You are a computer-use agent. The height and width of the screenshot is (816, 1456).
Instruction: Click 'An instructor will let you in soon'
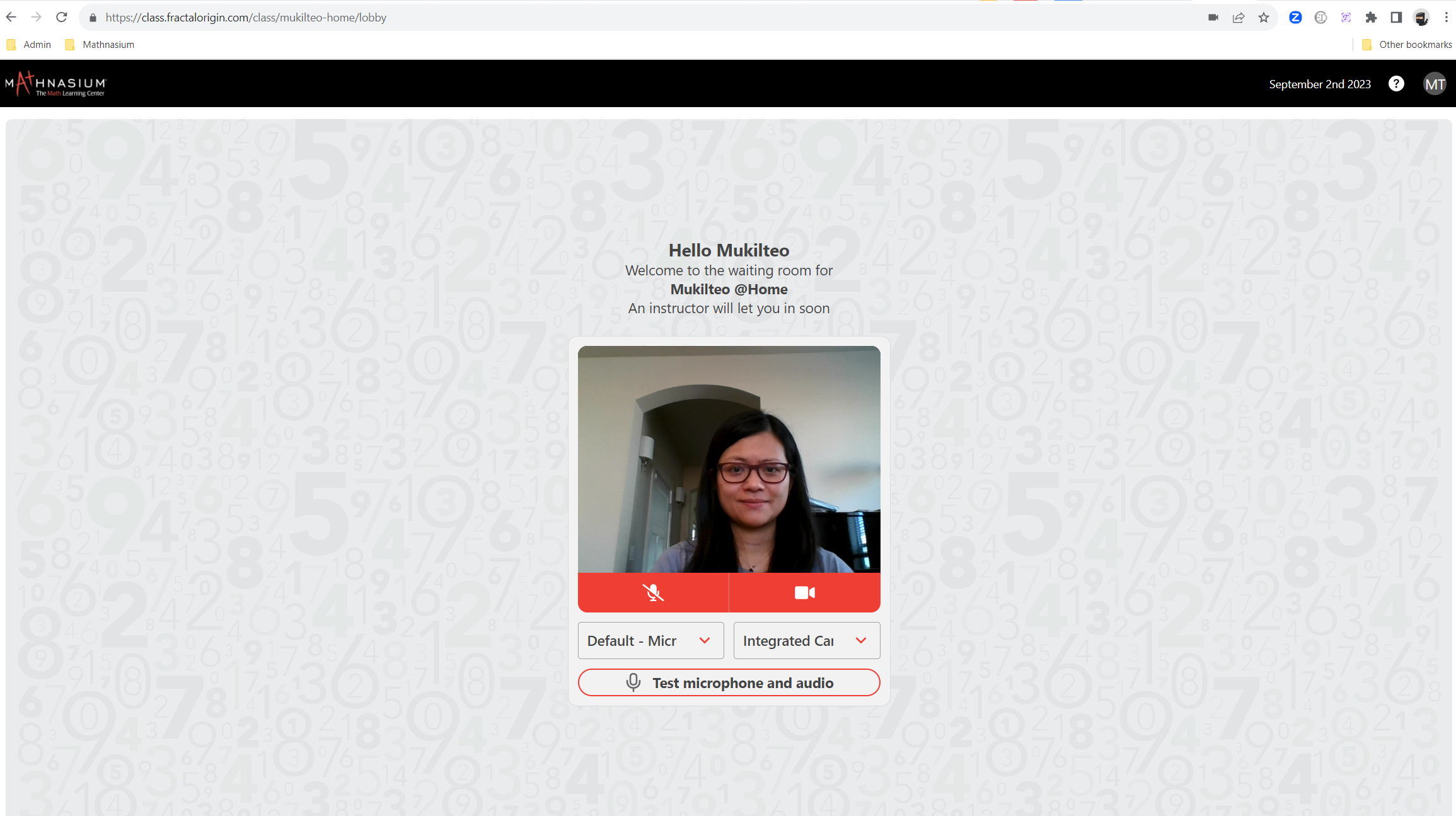(x=729, y=308)
